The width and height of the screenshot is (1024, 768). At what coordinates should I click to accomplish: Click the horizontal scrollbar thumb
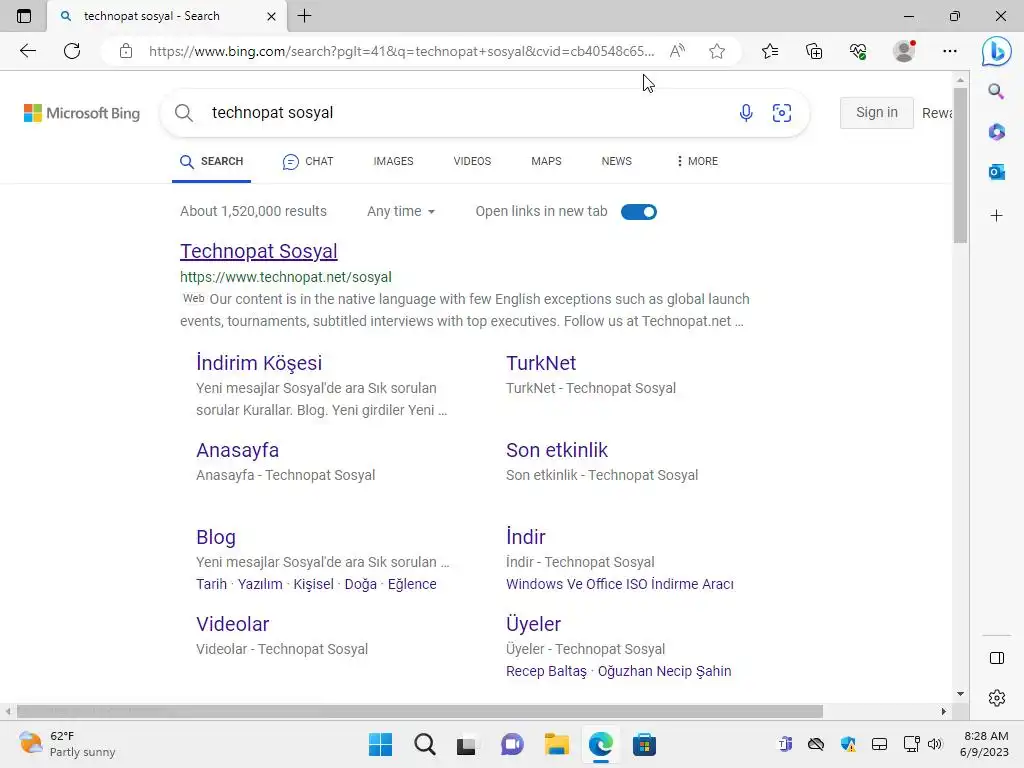tap(420, 711)
